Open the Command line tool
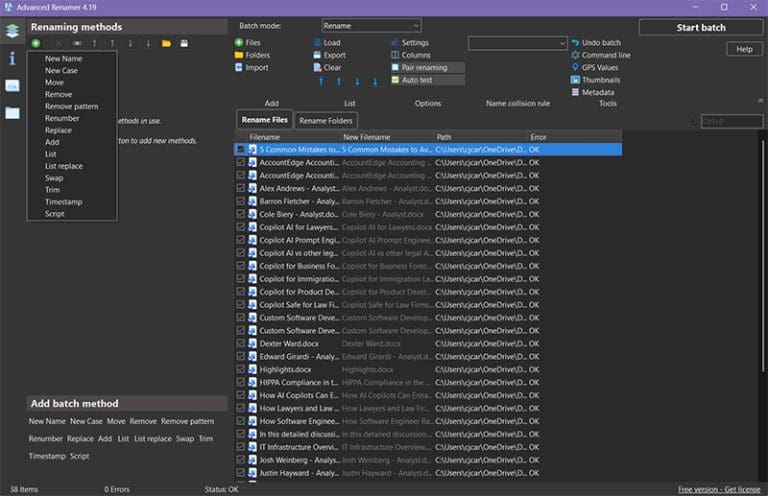 point(601,55)
